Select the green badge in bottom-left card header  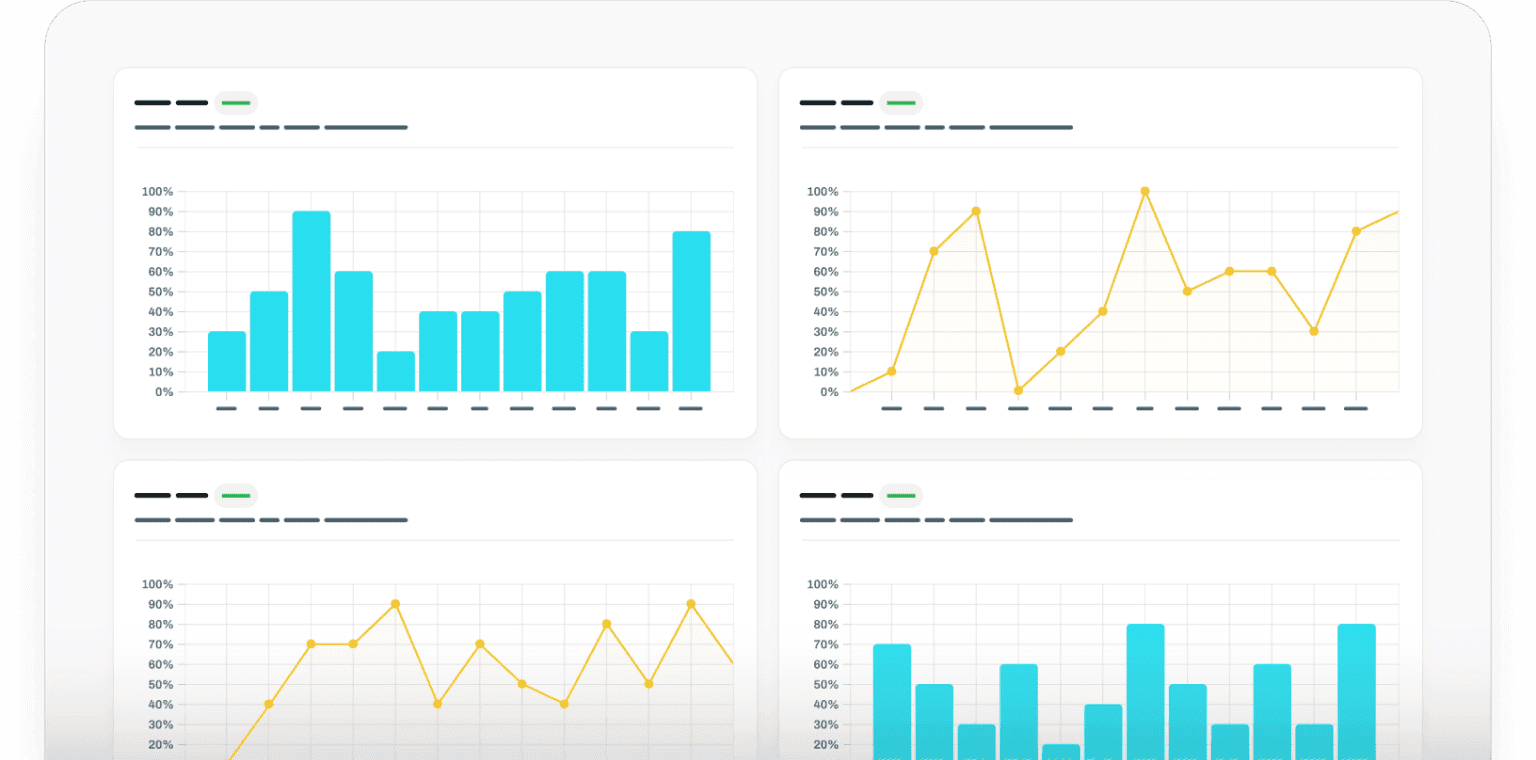[x=236, y=496]
